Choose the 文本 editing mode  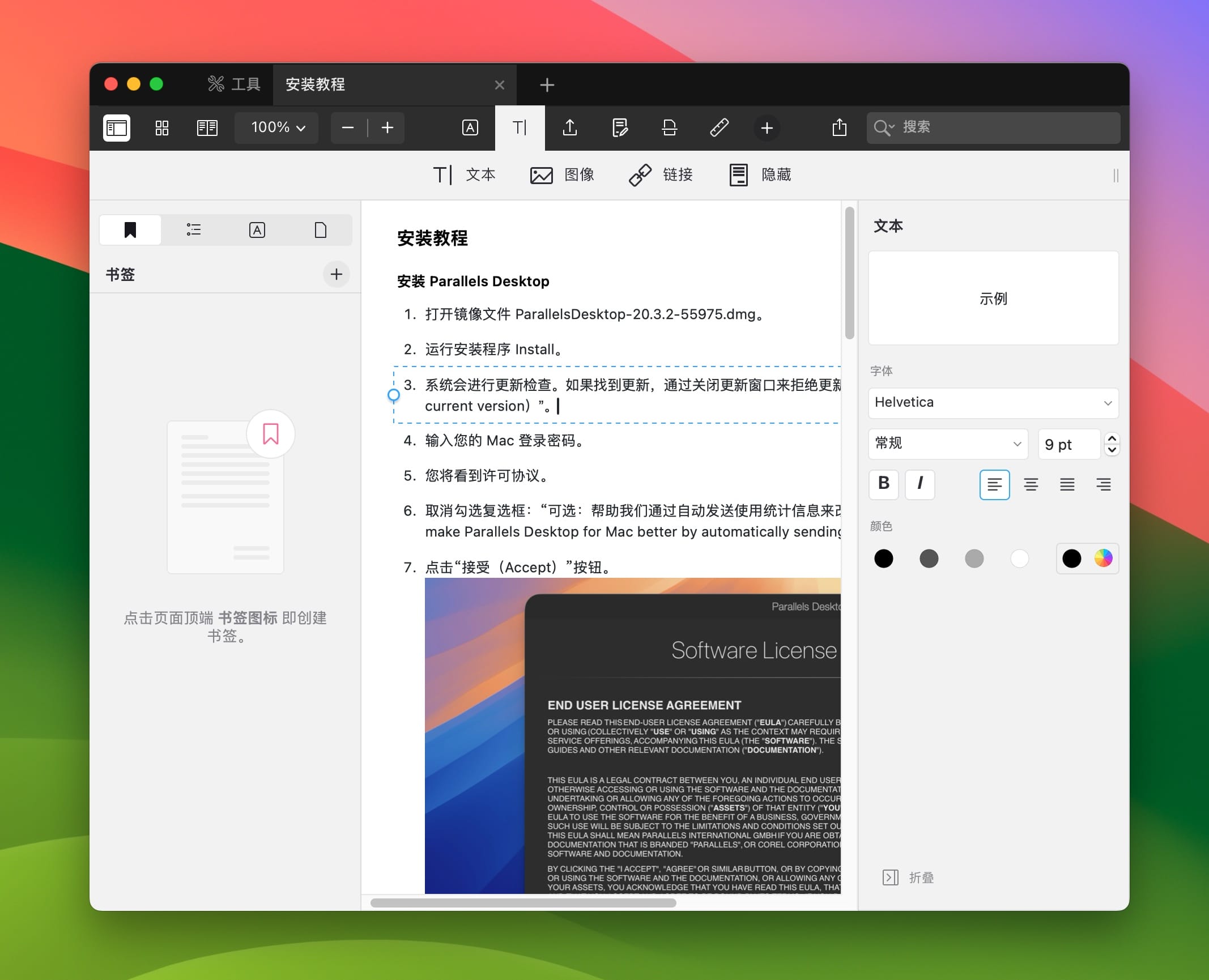click(465, 174)
